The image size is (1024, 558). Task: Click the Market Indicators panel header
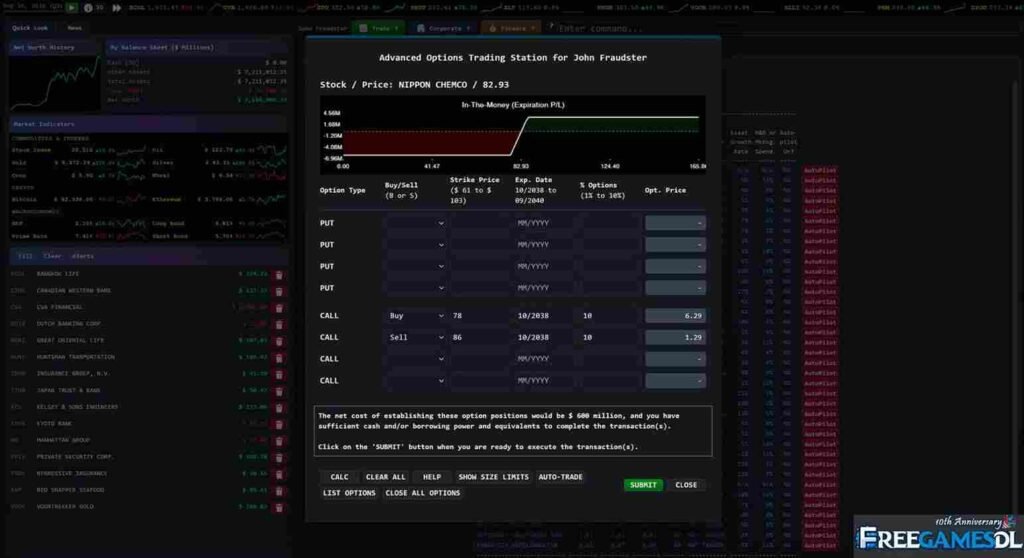click(x=148, y=124)
